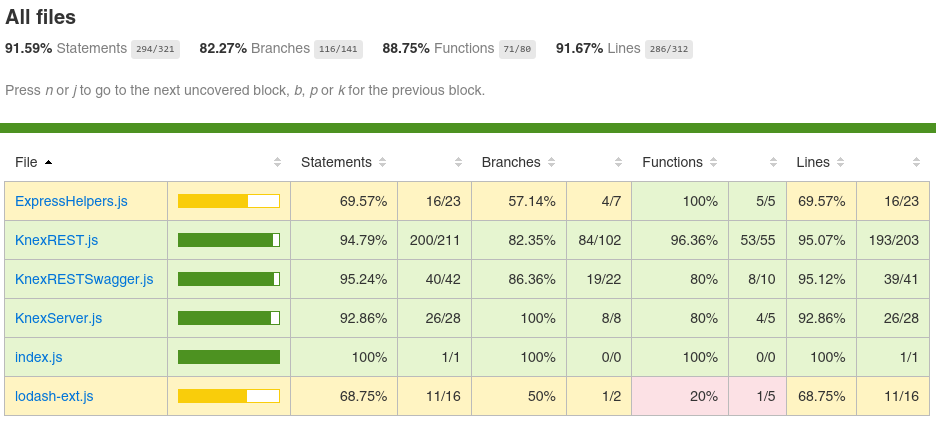
Task: Click lodash-ext.js functions count 1/5
Action: point(766,396)
